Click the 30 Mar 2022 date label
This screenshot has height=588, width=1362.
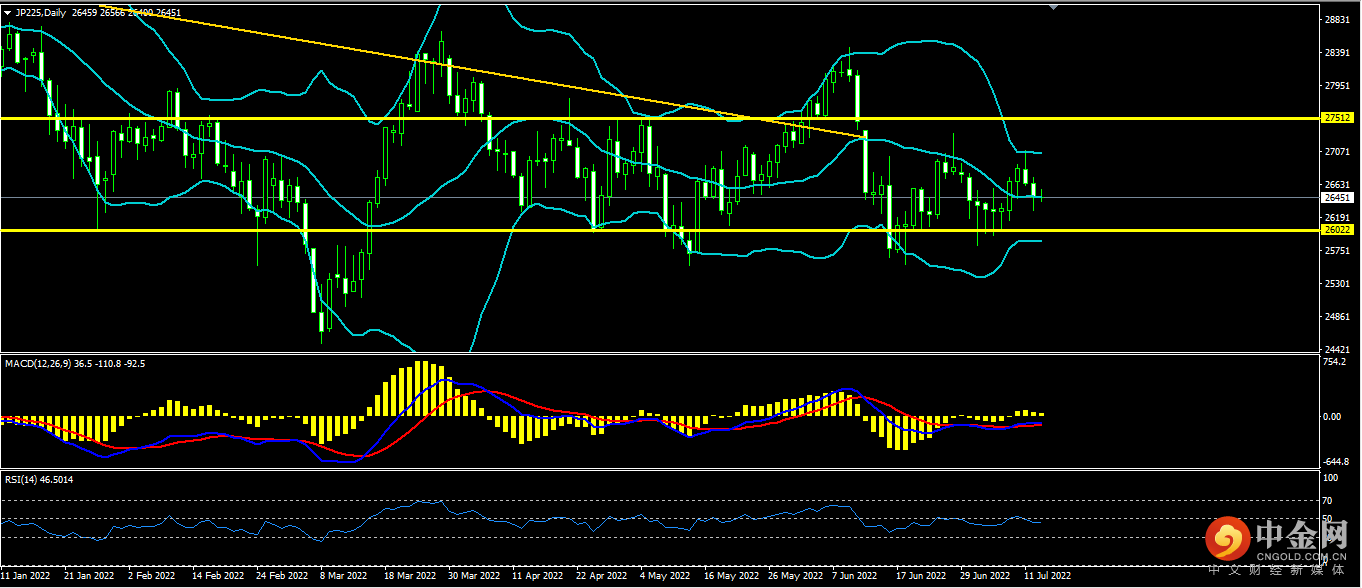coord(474,577)
